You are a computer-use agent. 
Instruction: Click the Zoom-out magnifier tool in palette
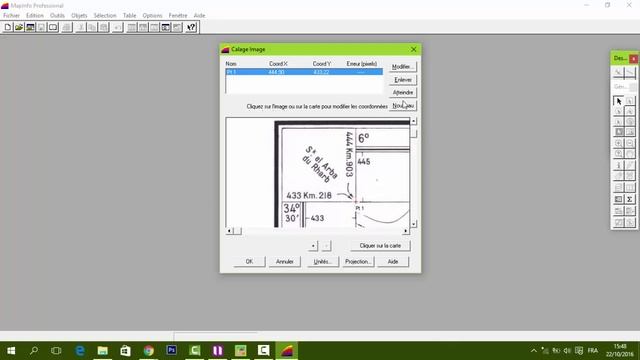point(630,143)
